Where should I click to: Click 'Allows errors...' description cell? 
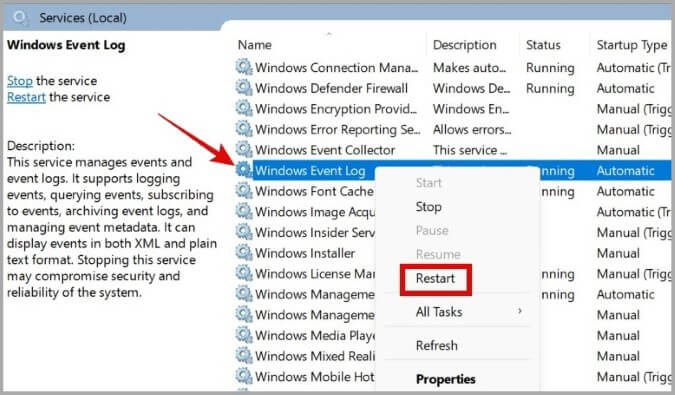tap(472, 130)
